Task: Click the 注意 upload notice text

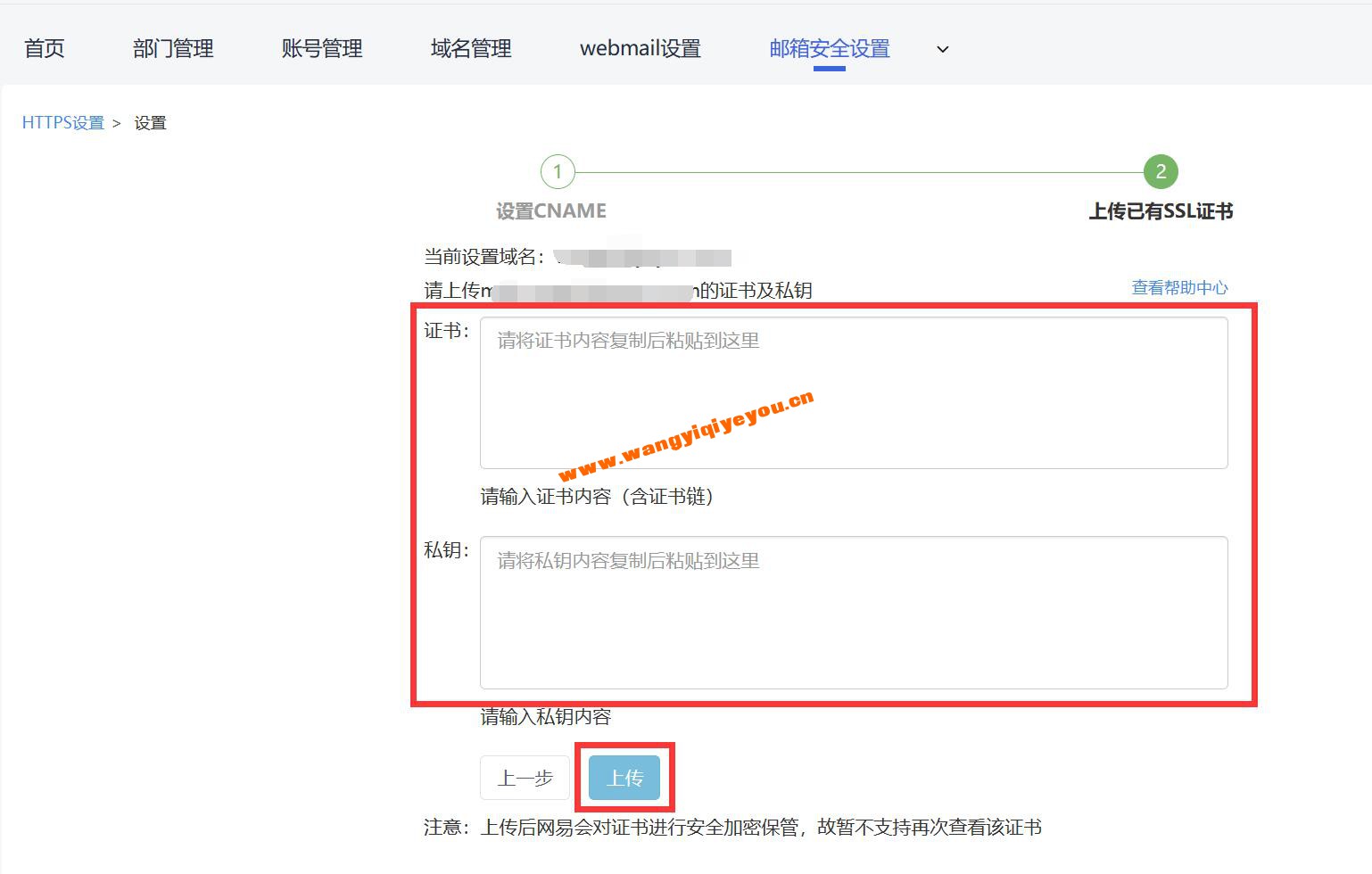Action: (x=732, y=828)
